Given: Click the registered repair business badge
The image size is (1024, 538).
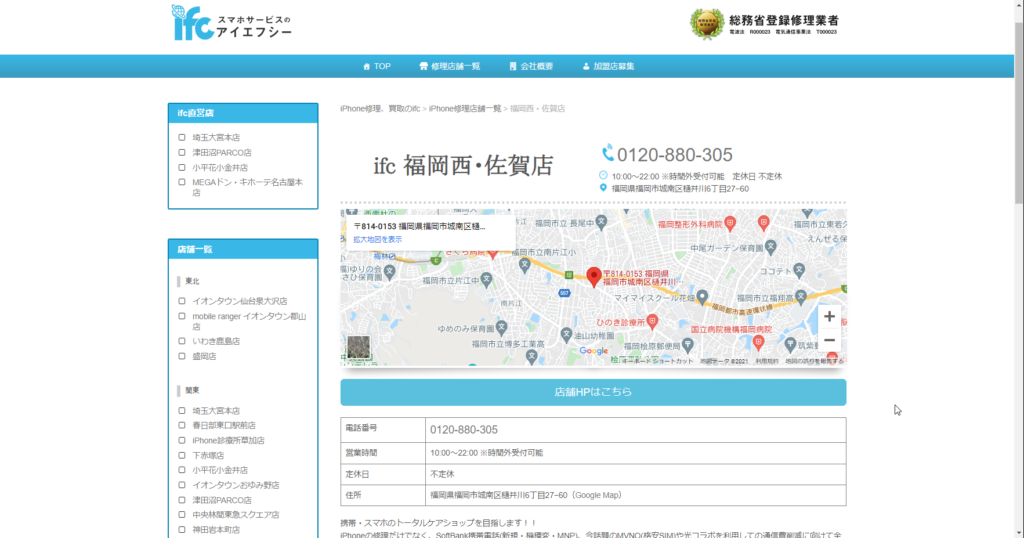Looking at the screenshot, I should click(x=765, y=24).
